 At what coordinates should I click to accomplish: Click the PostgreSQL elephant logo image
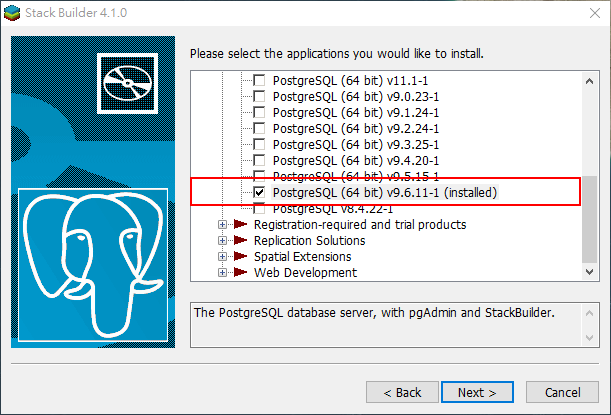click(93, 265)
